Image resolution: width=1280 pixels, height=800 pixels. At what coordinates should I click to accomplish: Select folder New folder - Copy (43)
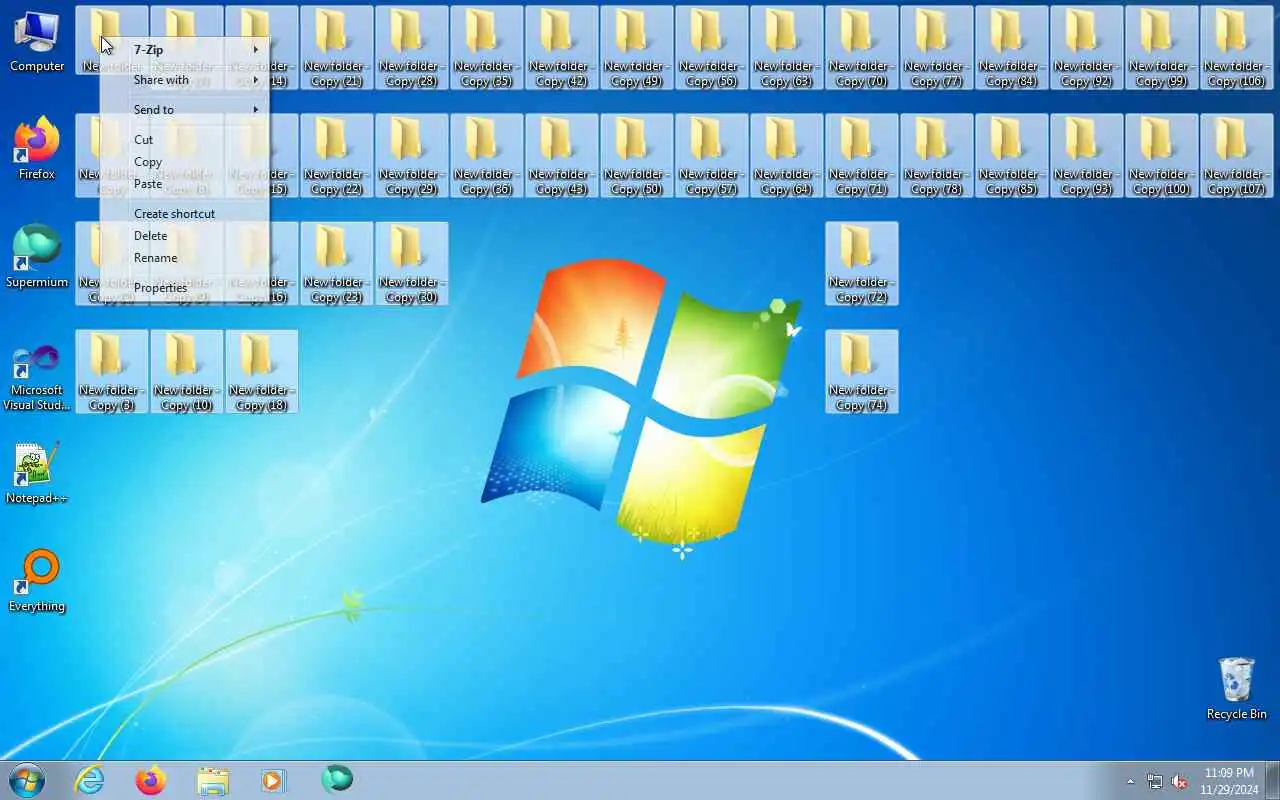[x=562, y=156]
